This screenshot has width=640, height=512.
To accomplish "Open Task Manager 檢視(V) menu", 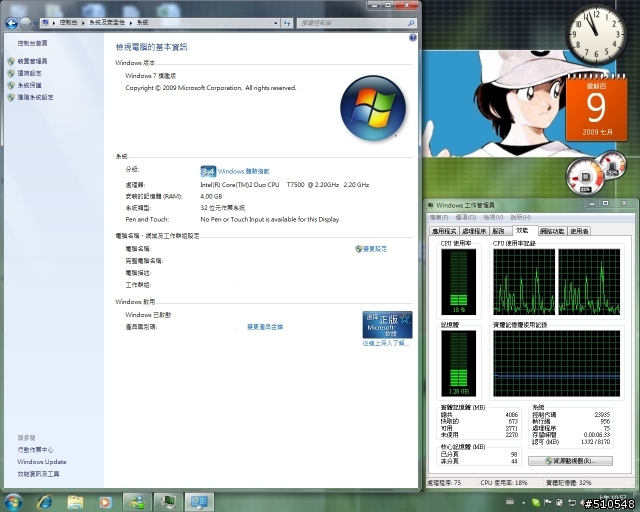I will (x=493, y=217).
